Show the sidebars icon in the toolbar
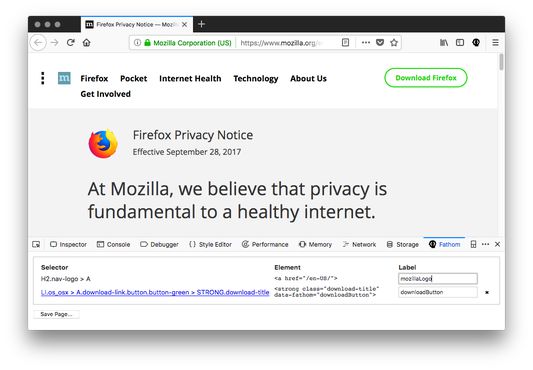This screenshot has width=533, height=370. pos(460,43)
